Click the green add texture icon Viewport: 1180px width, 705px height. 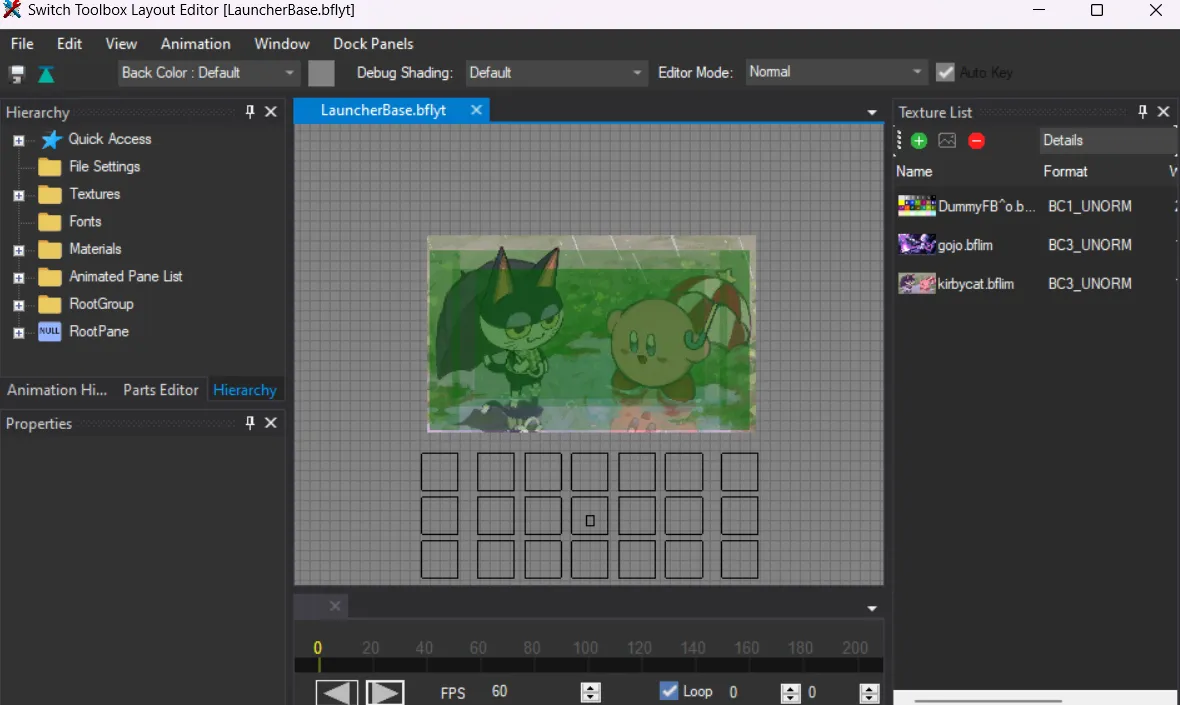click(x=919, y=141)
